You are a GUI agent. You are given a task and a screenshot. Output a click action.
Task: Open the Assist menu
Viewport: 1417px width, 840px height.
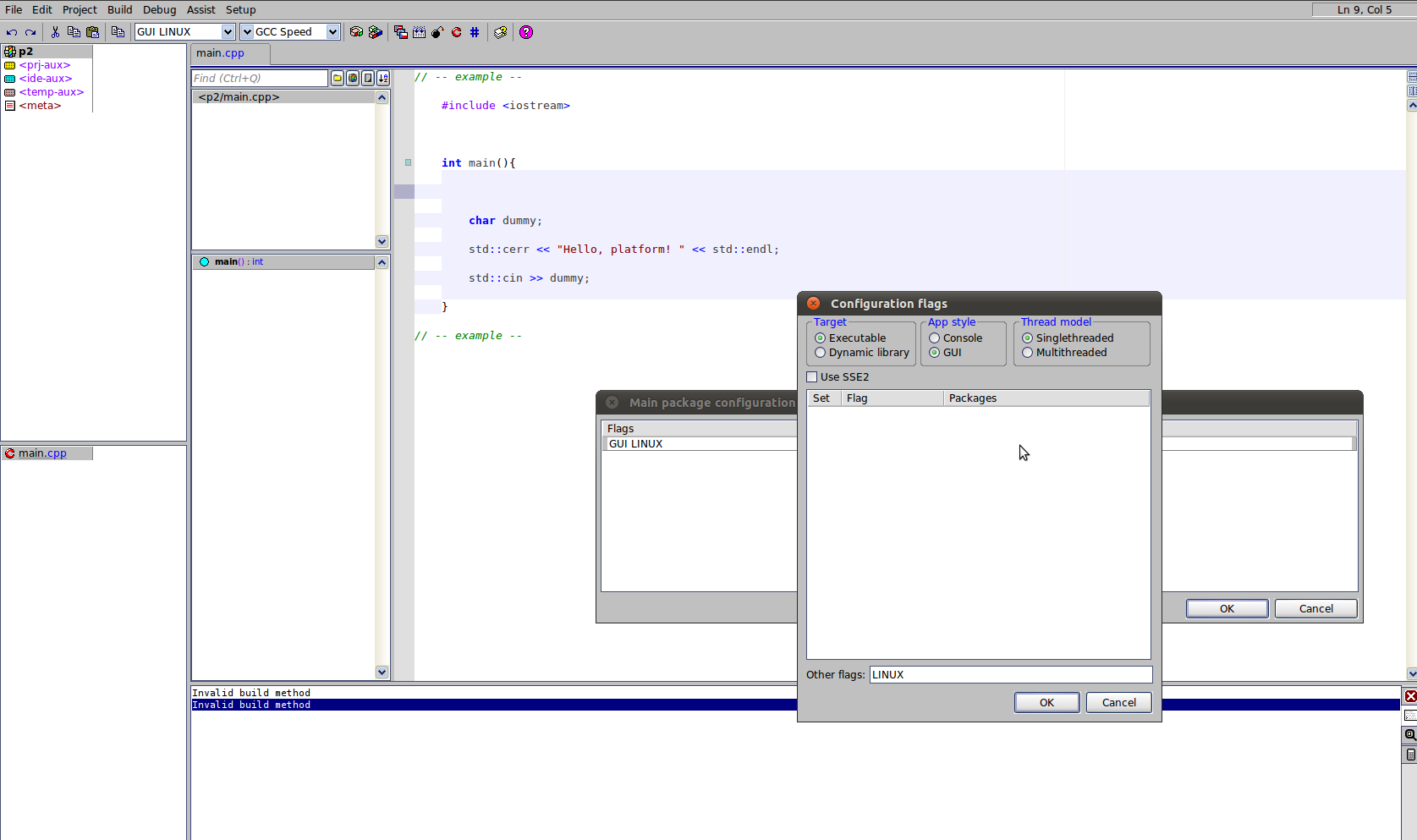tap(200, 9)
